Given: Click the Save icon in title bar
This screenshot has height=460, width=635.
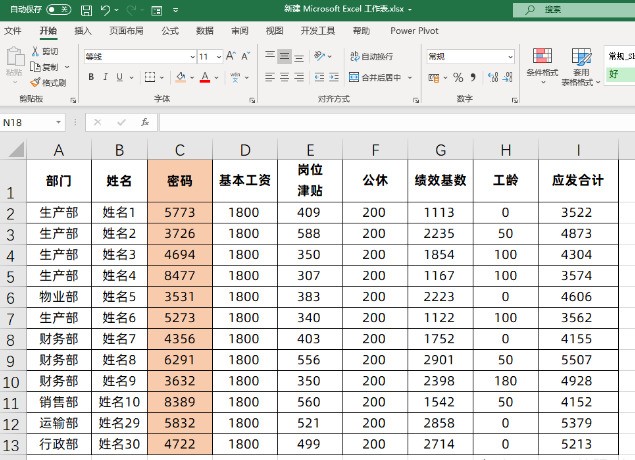Looking at the screenshot, I should (86, 10).
